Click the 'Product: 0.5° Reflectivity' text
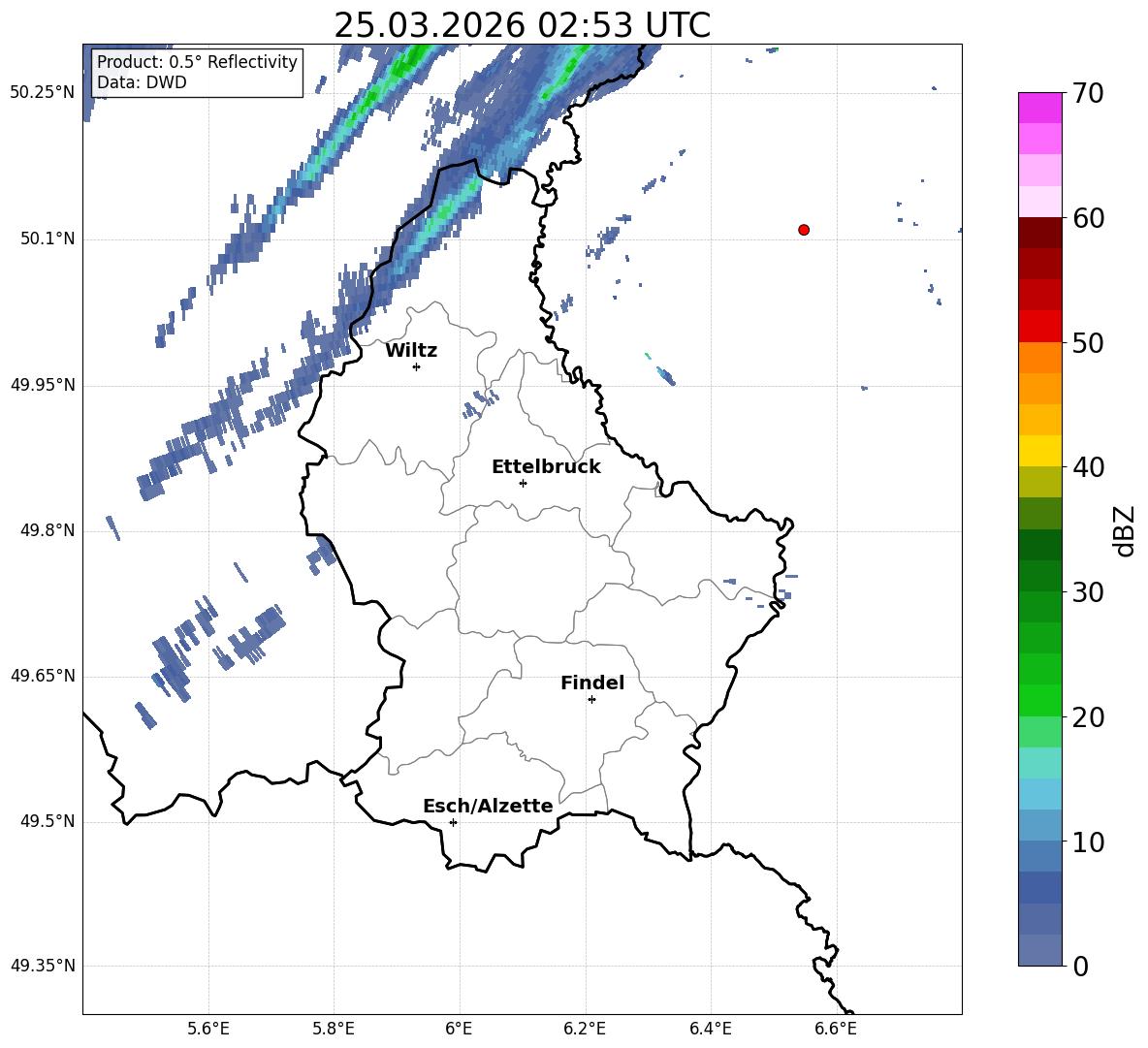Viewport: 1148px width, 1048px height. tap(197, 61)
